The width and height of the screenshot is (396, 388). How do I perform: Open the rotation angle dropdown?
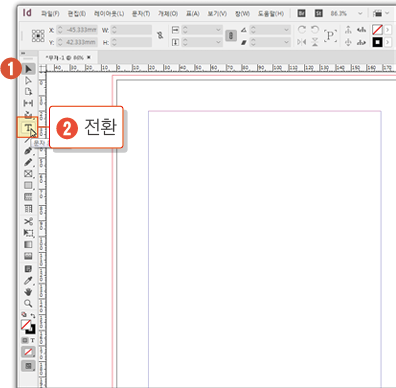(286, 30)
